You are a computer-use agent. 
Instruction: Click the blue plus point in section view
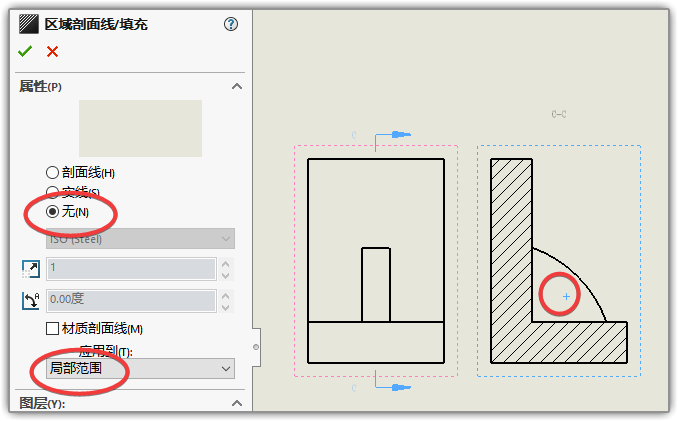pos(566,297)
